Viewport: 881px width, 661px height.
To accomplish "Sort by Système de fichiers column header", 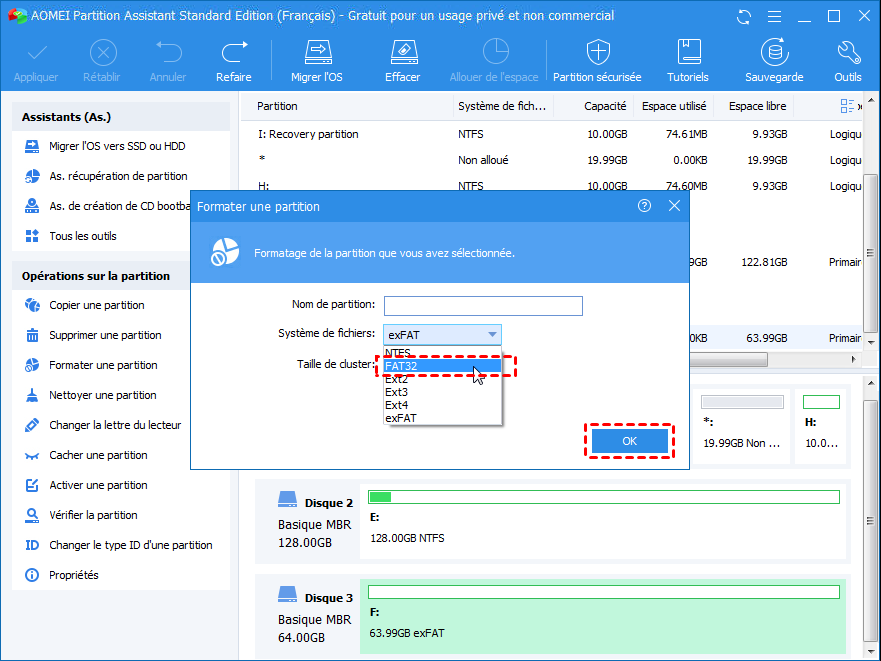I will point(503,106).
